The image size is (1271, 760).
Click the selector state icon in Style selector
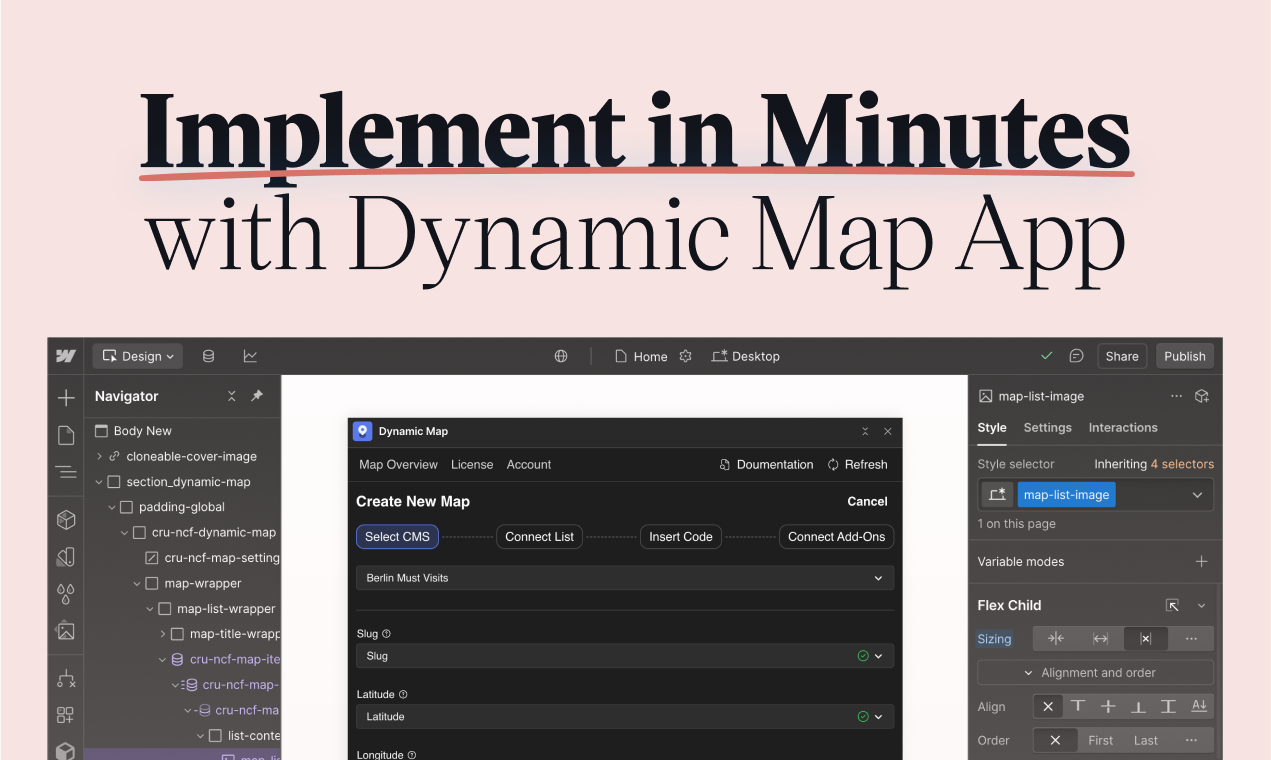(996, 494)
